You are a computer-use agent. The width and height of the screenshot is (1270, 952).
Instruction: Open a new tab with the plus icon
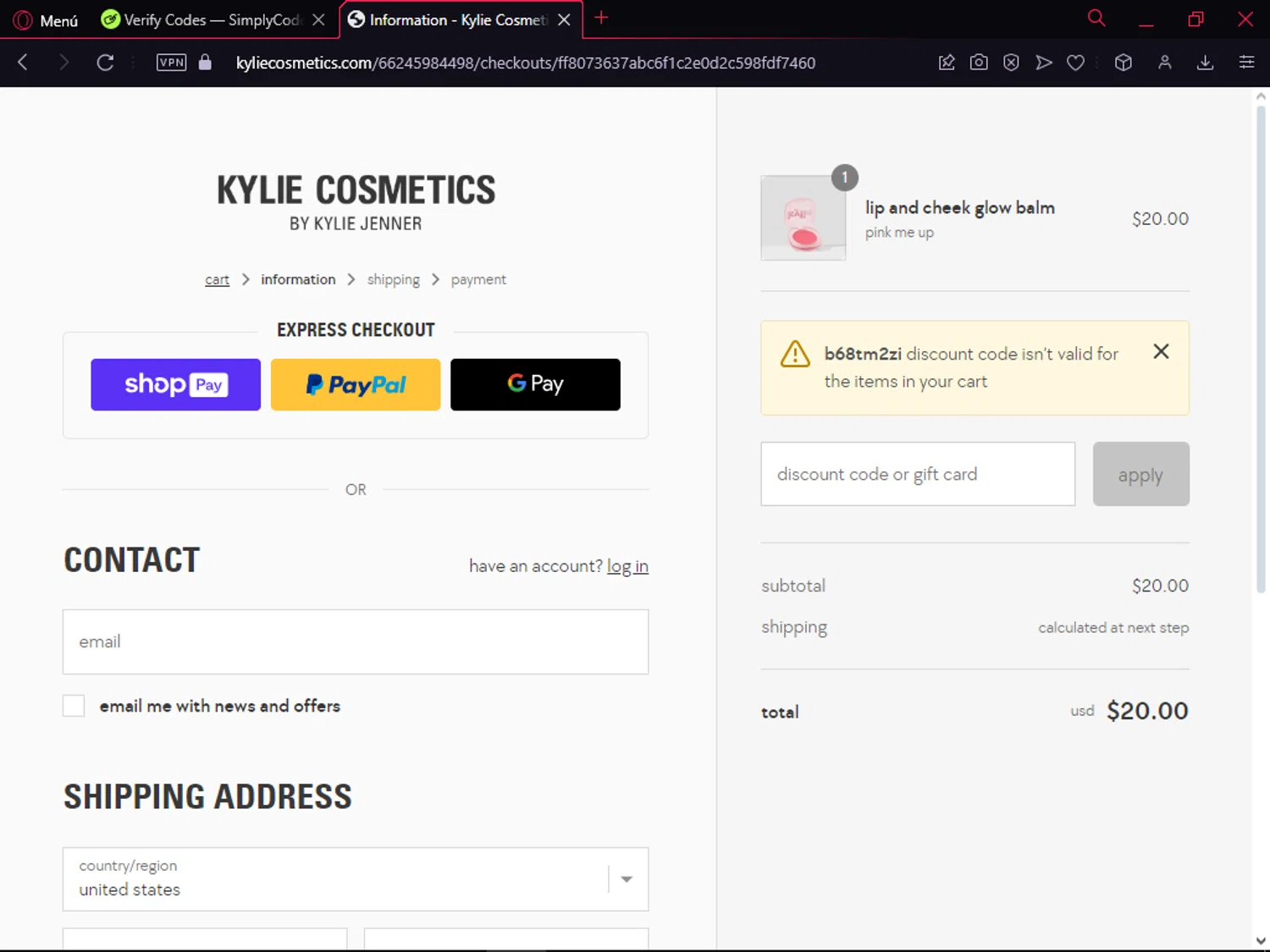[x=601, y=18]
